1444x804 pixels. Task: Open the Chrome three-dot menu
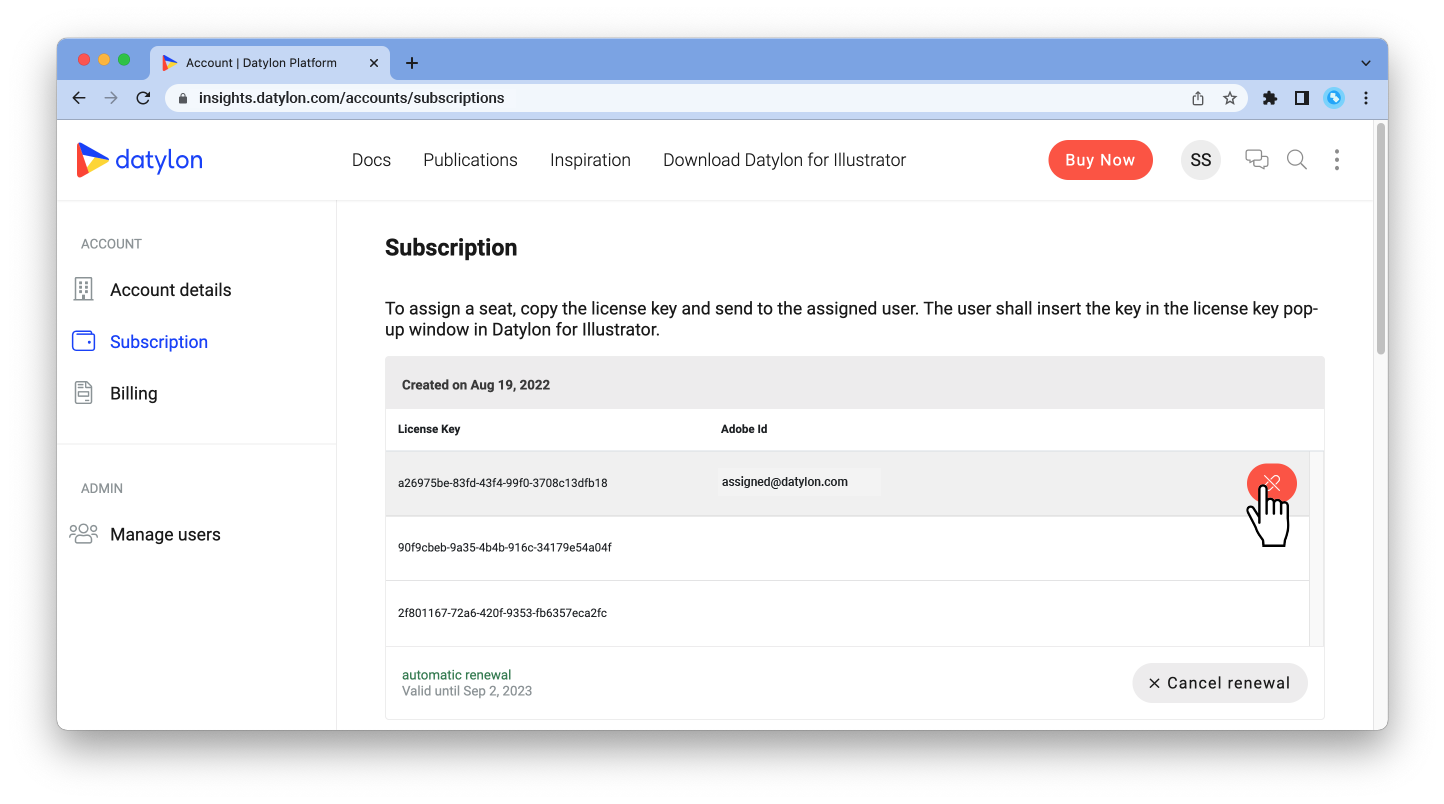pos(1366,98)
